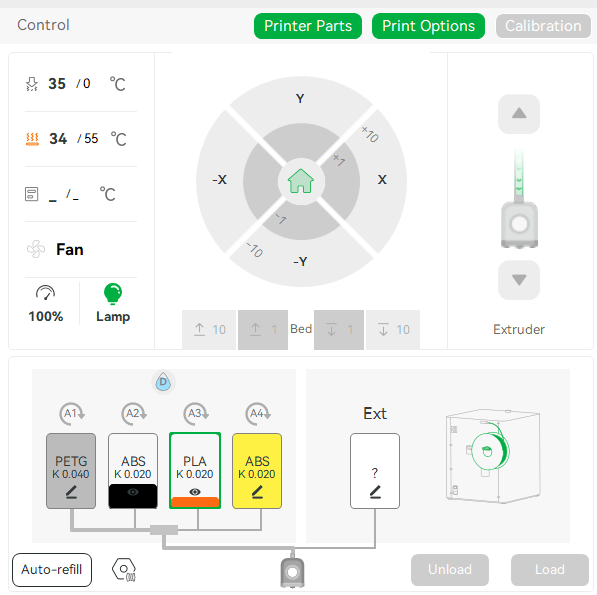Toggle the chamber Lamp bulb icon
The image size is (597, 595).
click(113, 294)
